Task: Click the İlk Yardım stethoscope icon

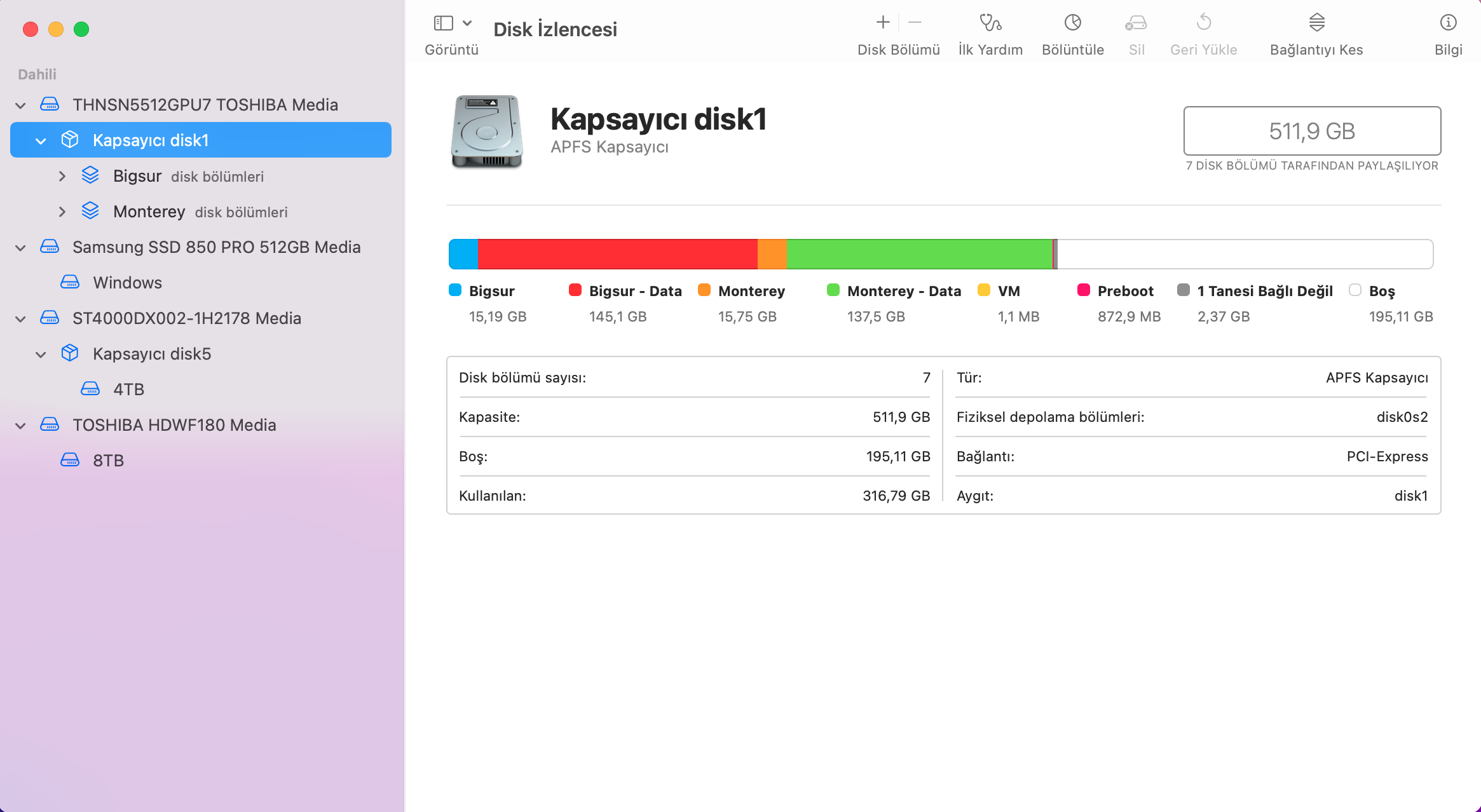Action: tap(990, 23)
